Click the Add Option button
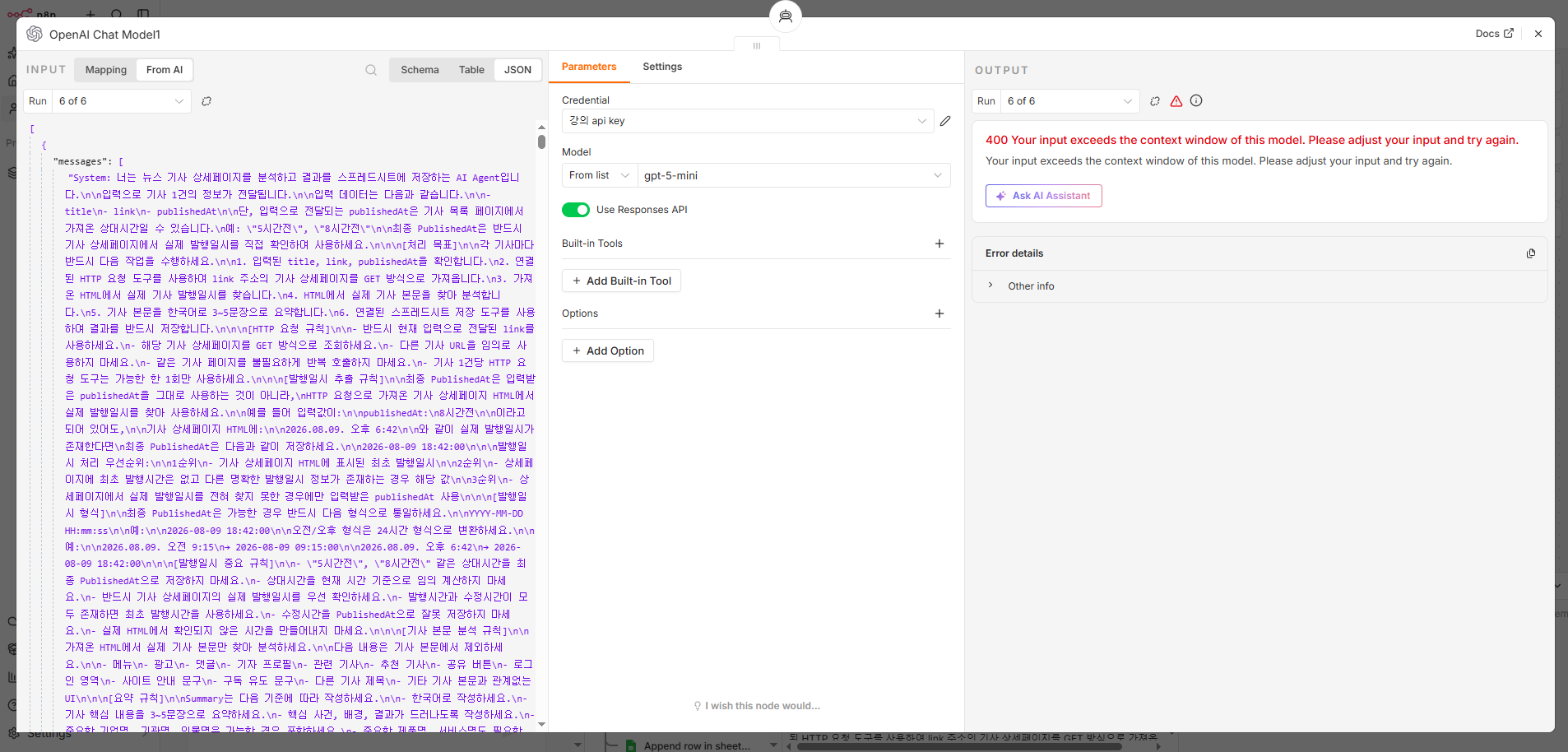This screenshot has height=752, width=1568. click(608, 350)
